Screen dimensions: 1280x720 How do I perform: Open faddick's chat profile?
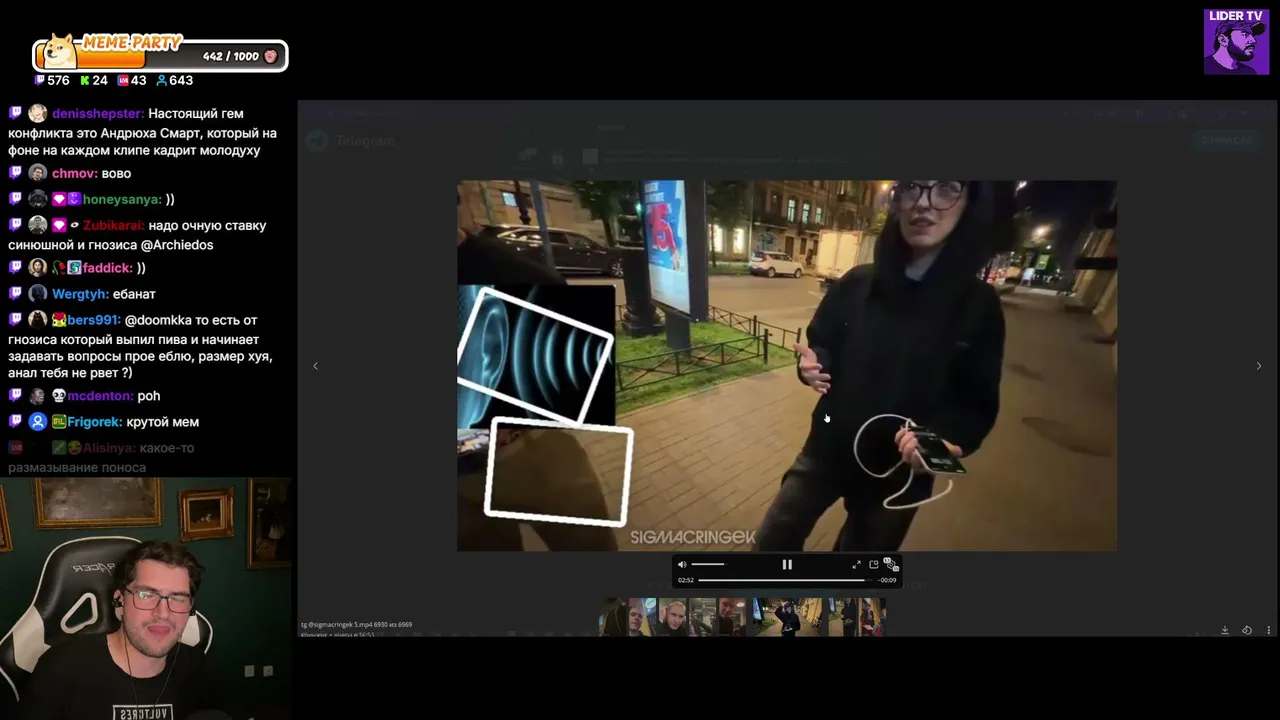107,267
